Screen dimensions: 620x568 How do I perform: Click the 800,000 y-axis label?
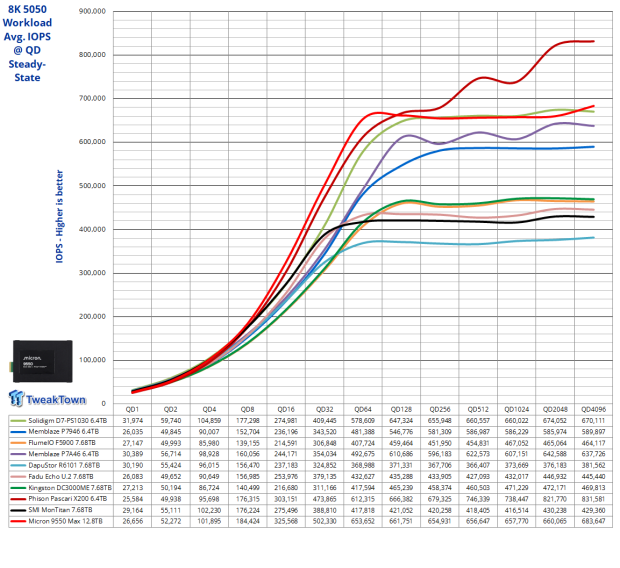pos(92,55)
